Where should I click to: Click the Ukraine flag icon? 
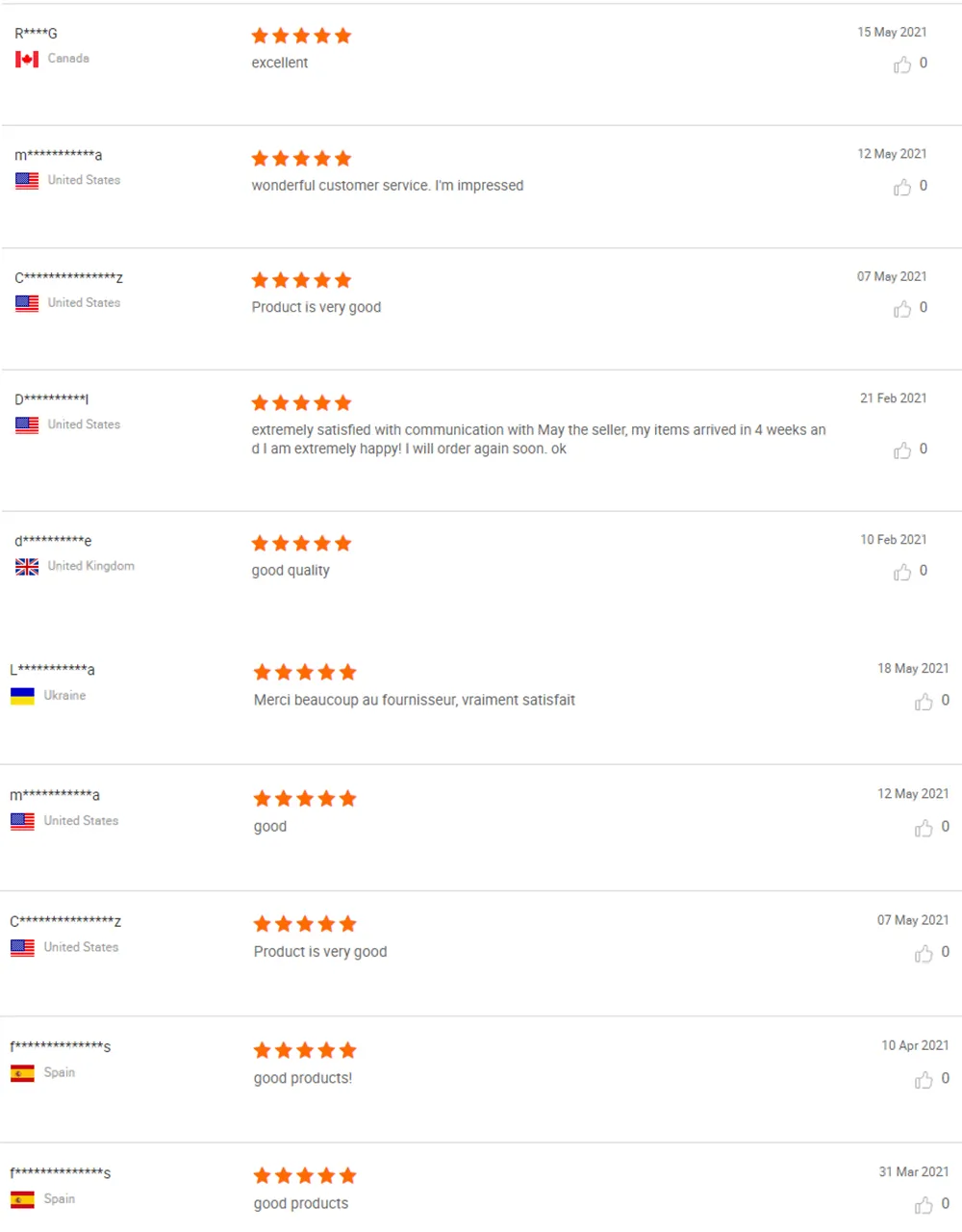[x=22, y=696]
